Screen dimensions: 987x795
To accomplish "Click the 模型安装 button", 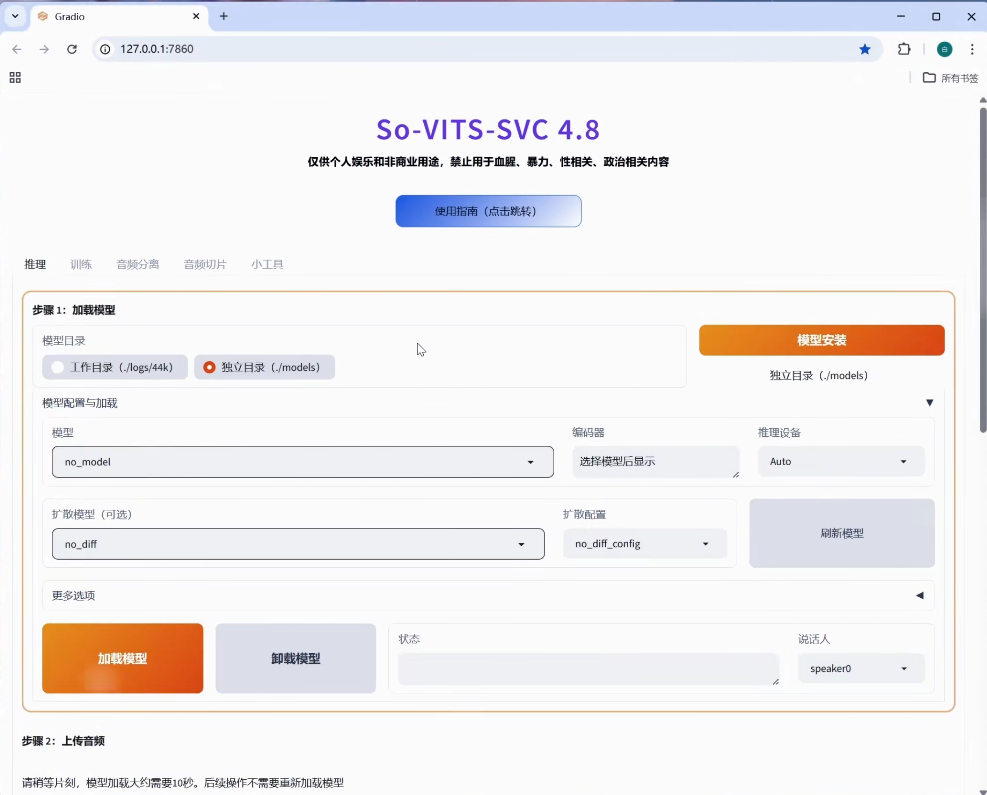I will click(821, 341).
